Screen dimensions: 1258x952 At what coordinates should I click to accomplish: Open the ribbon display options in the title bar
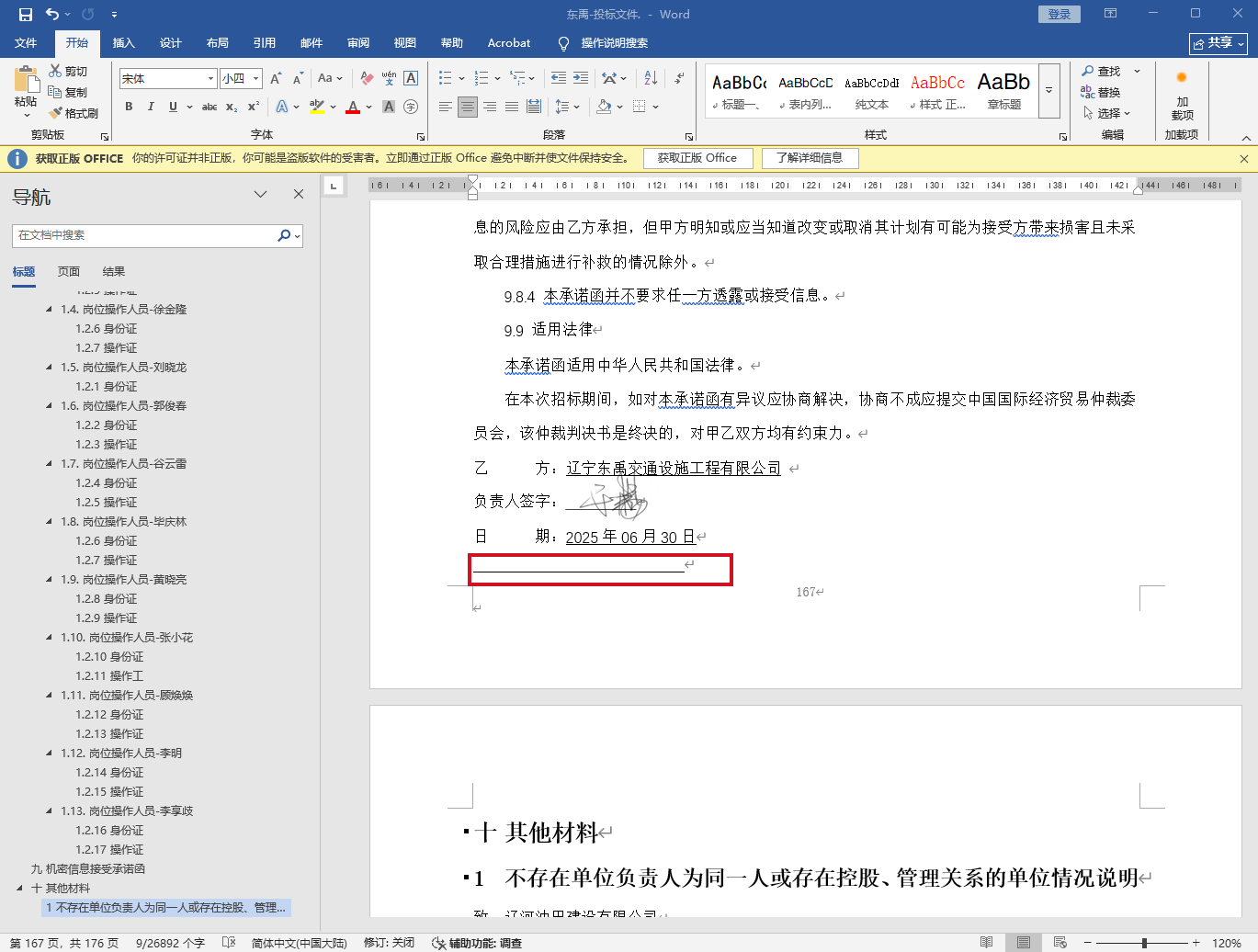point(1111,14)
